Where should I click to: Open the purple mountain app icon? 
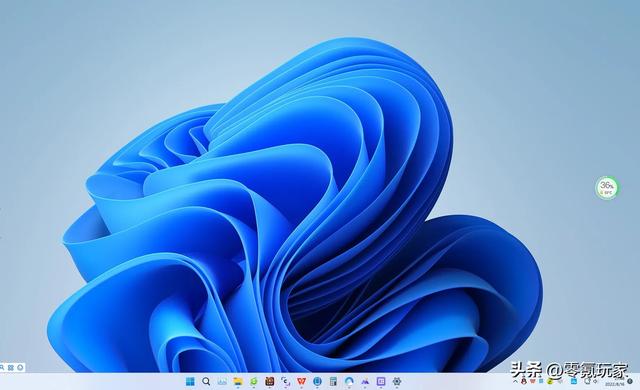pos(365,381)
